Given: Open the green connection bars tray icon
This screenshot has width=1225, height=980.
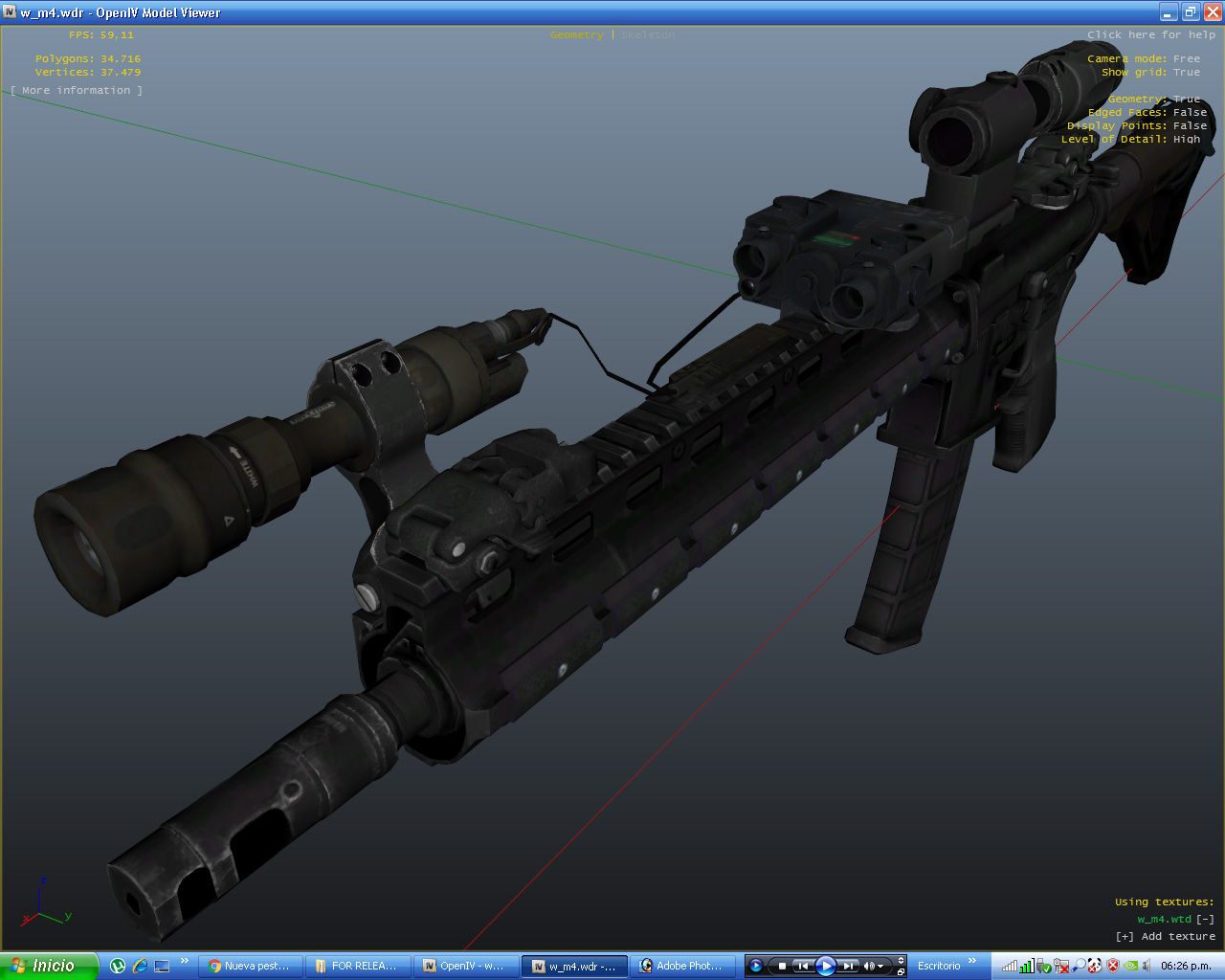Looking at the screenshot, I should tap(1027, 967).
